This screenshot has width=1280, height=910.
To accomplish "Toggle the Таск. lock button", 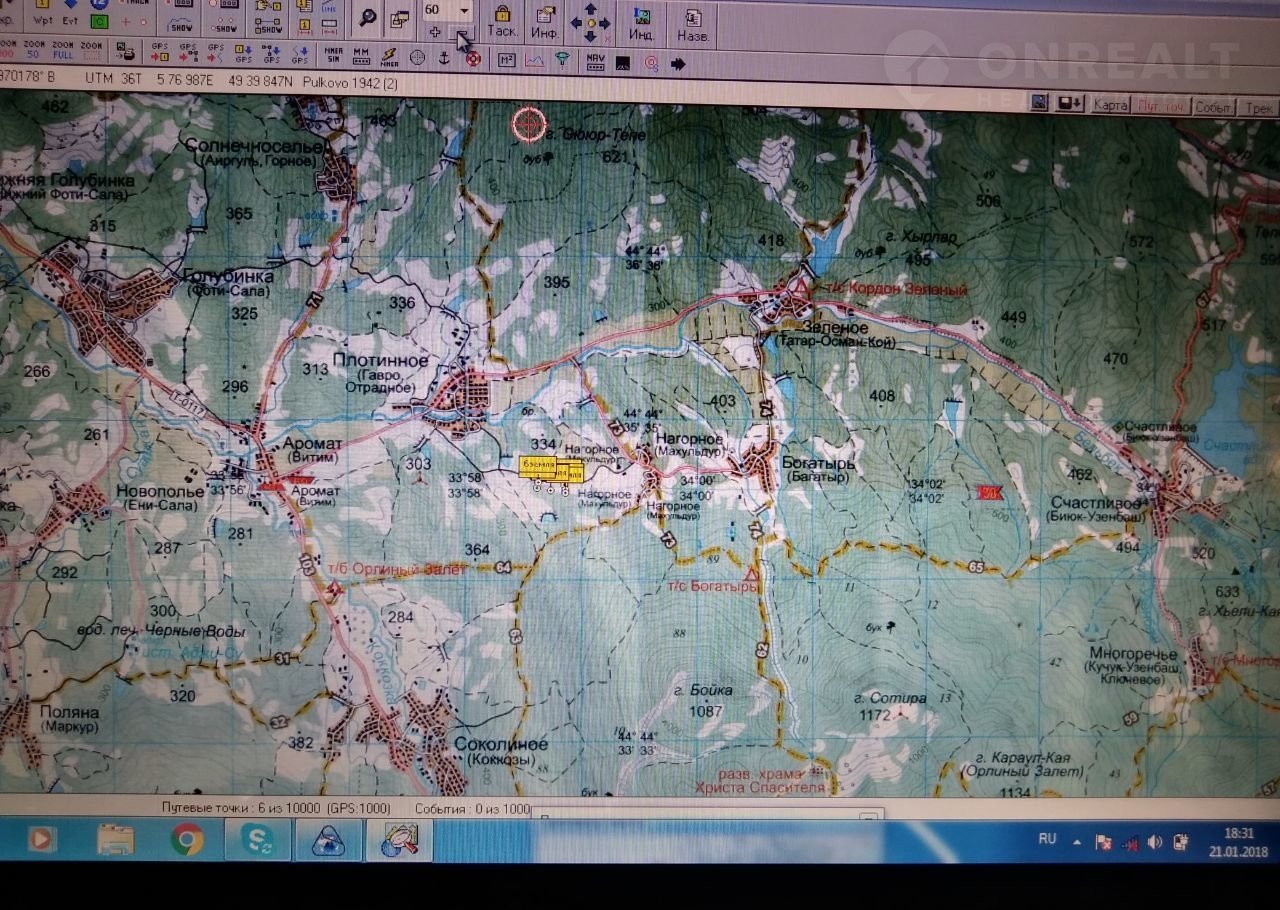I will point(502,21).
